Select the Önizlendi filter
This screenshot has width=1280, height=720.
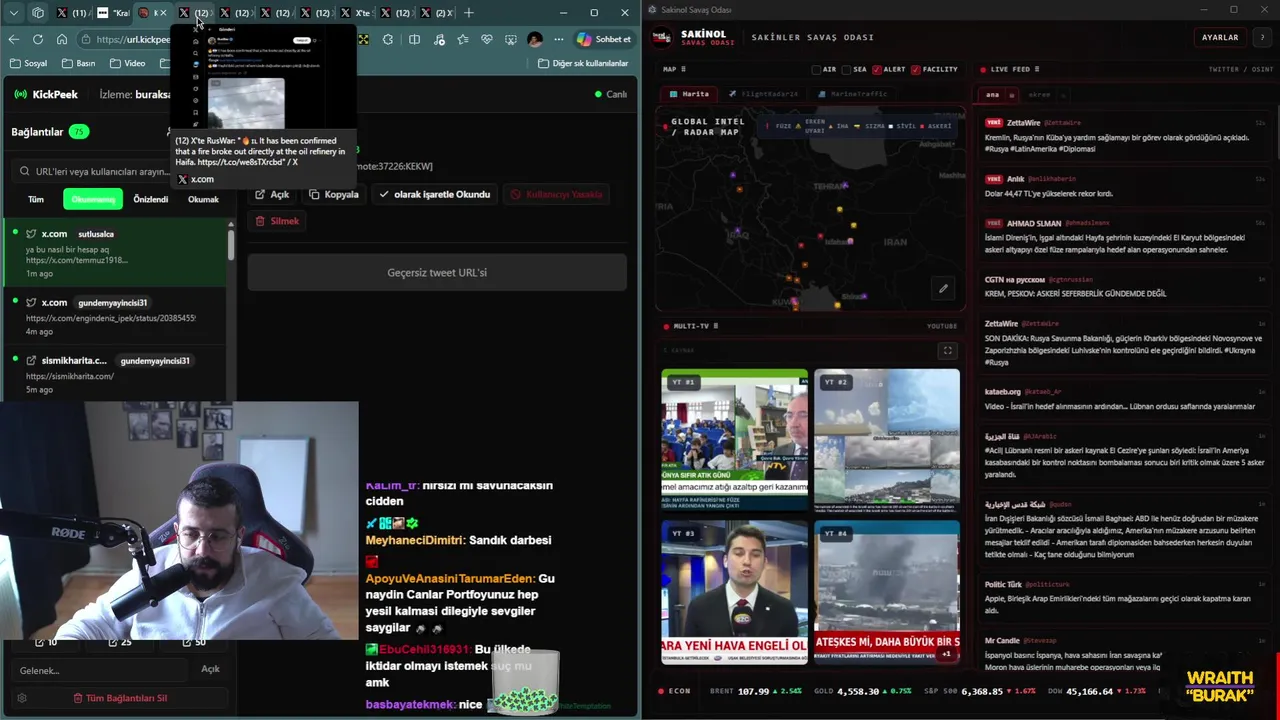(151, 199)
